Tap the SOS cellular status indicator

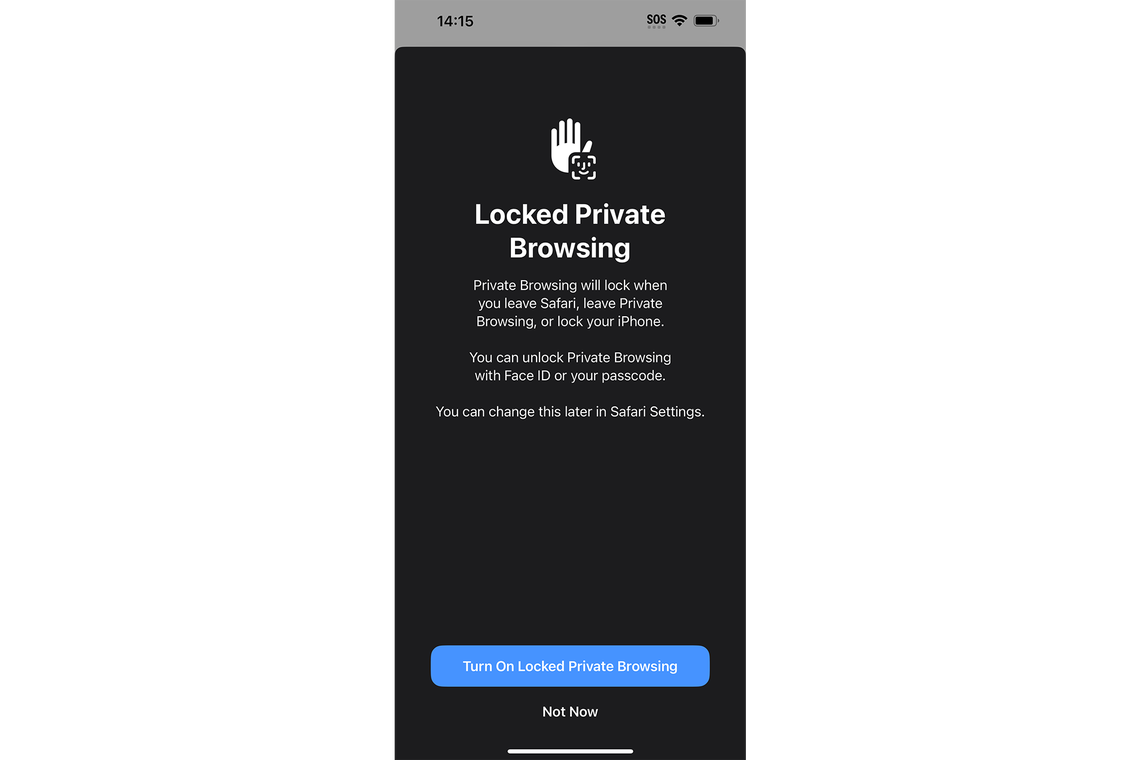tap(657, 19)
